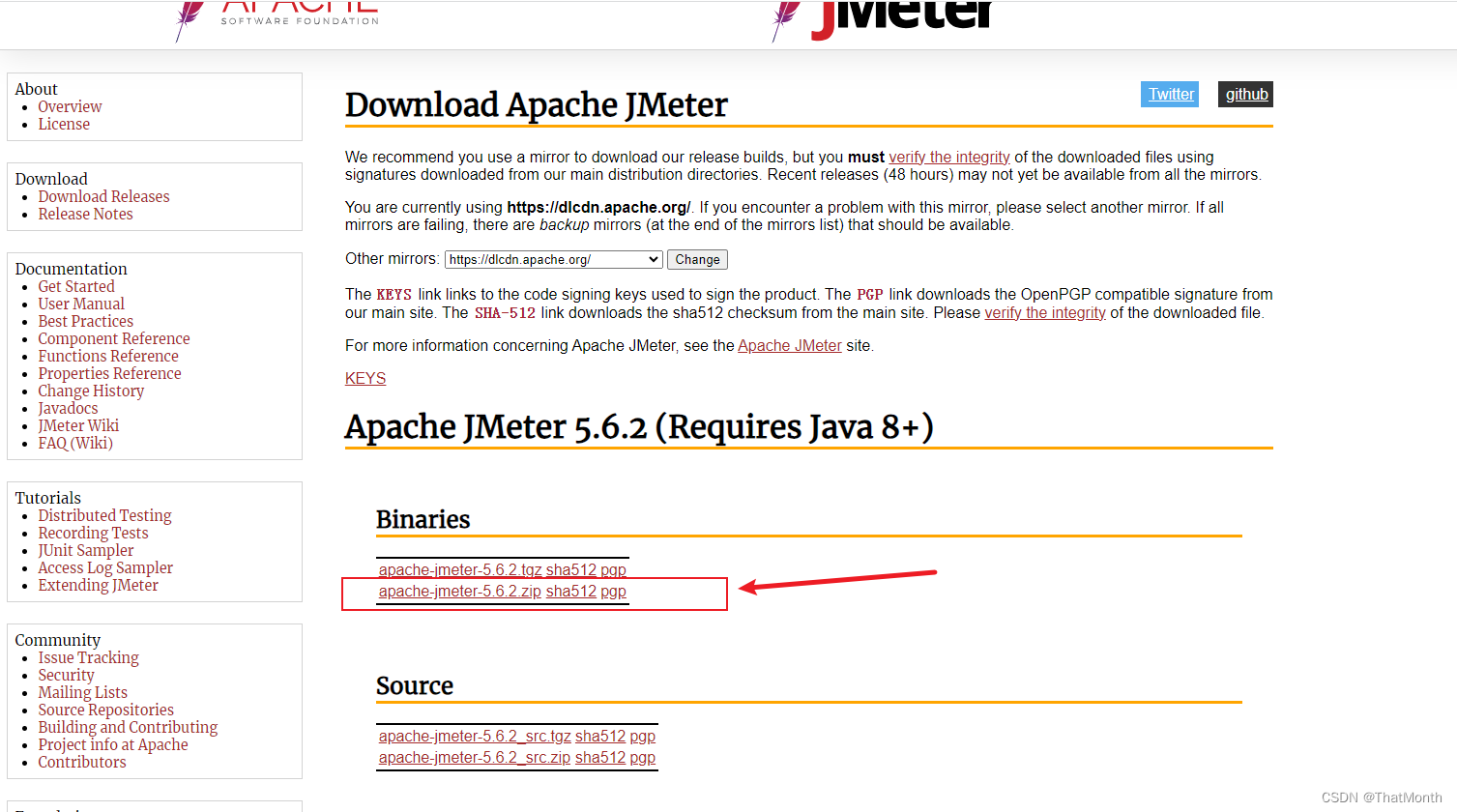The height and width of the screenshot is (812, 1457).
Task: Open sha512 for apache-jmeter-5.6.2.zip
Action: click(x=571, y=591)
